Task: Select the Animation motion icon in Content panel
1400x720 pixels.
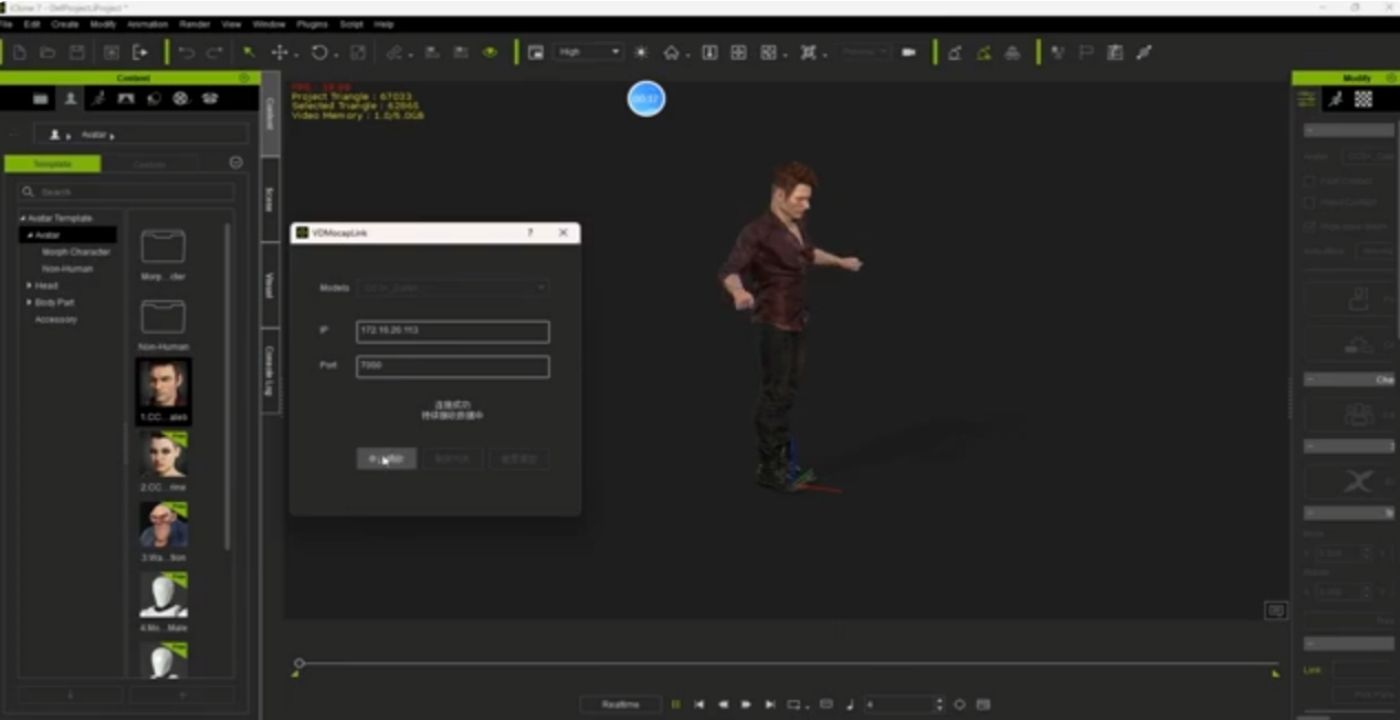Action: pos(98,98)
